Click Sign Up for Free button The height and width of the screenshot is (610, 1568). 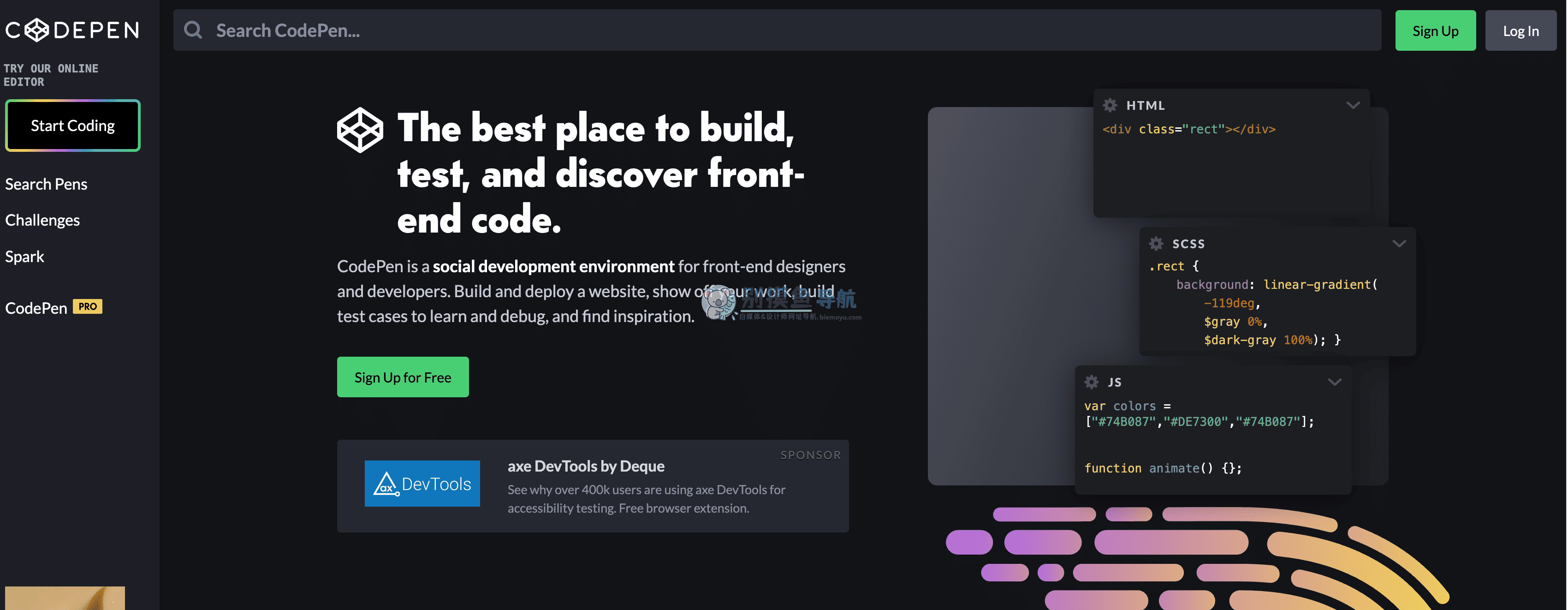click(402, 377)
